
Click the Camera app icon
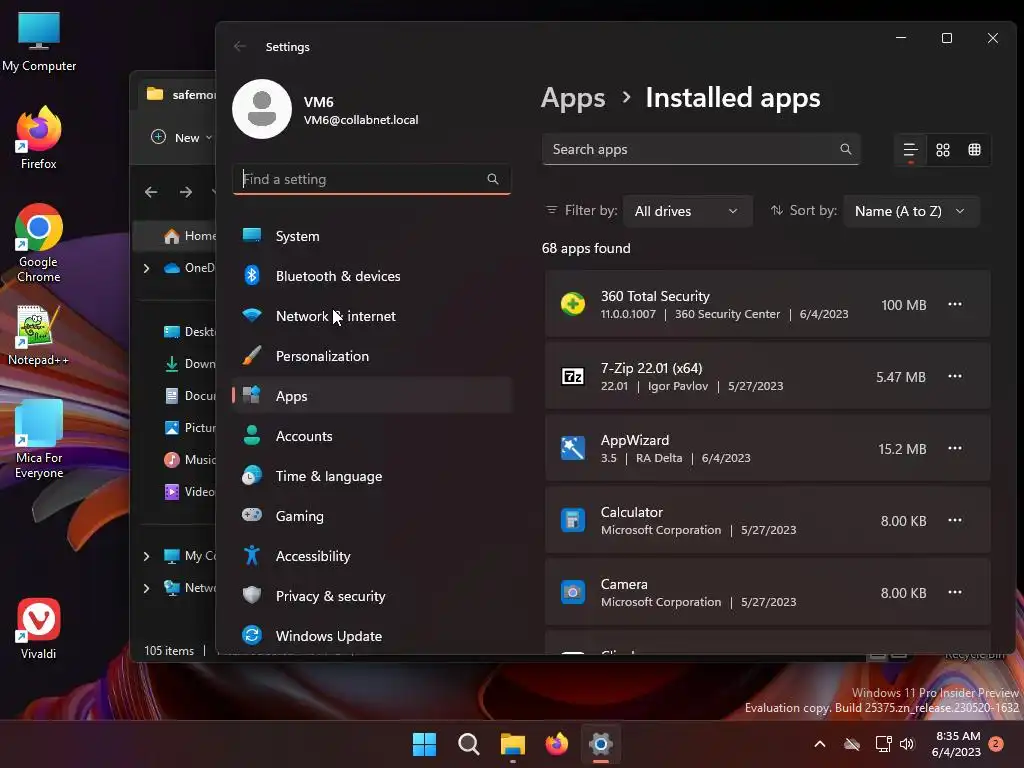(573, 592)
